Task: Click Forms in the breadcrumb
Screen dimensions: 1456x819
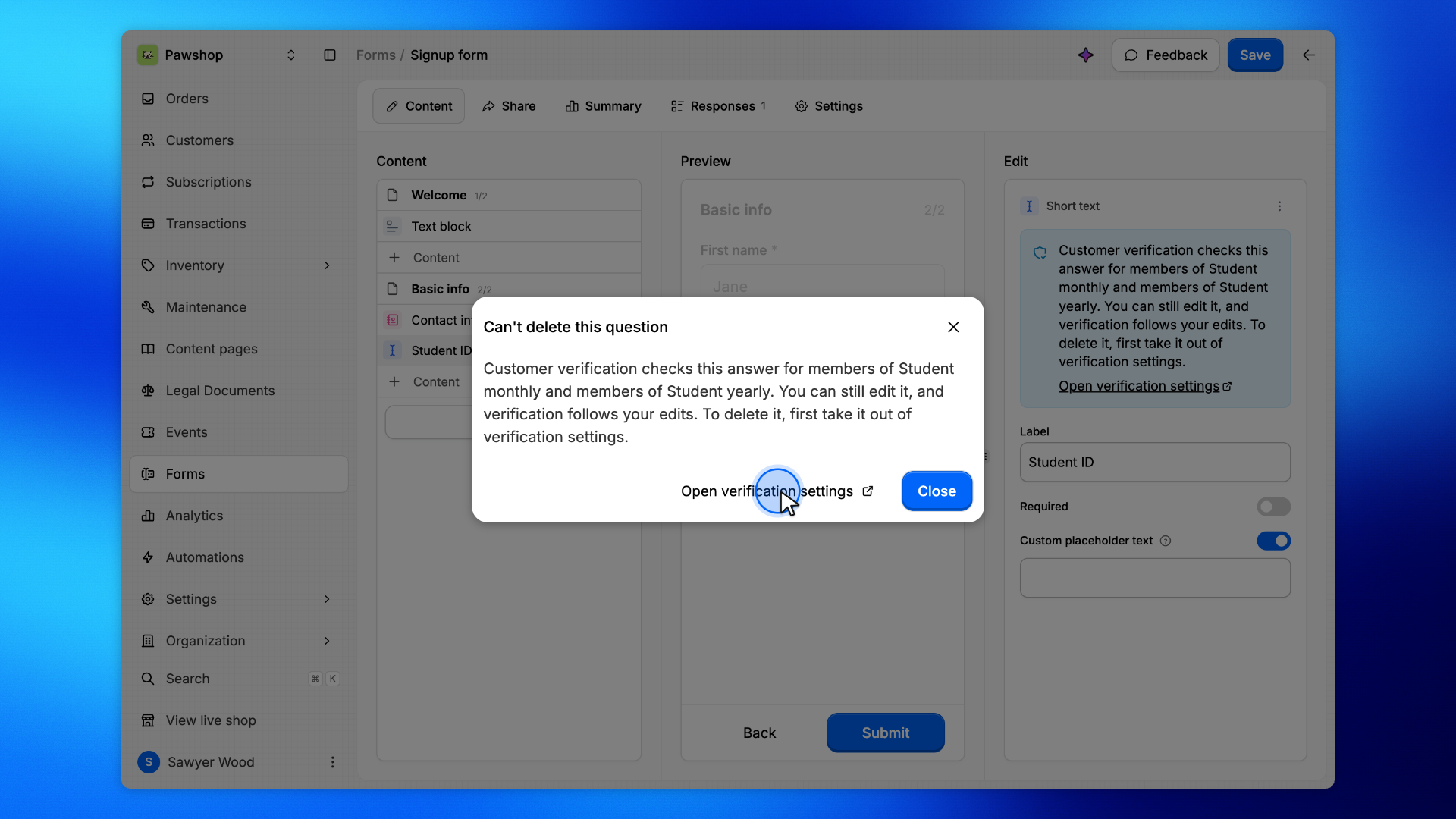Action: pyautogui.click(x=376, y=55)
